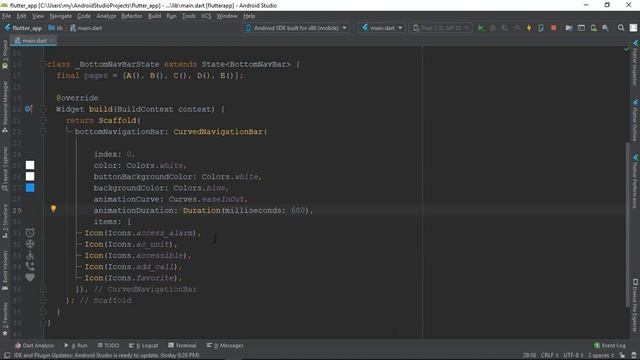This screenshot has width=640, height=360.
Task: Select the main.dart editor tab
Action: coord(33,40)
